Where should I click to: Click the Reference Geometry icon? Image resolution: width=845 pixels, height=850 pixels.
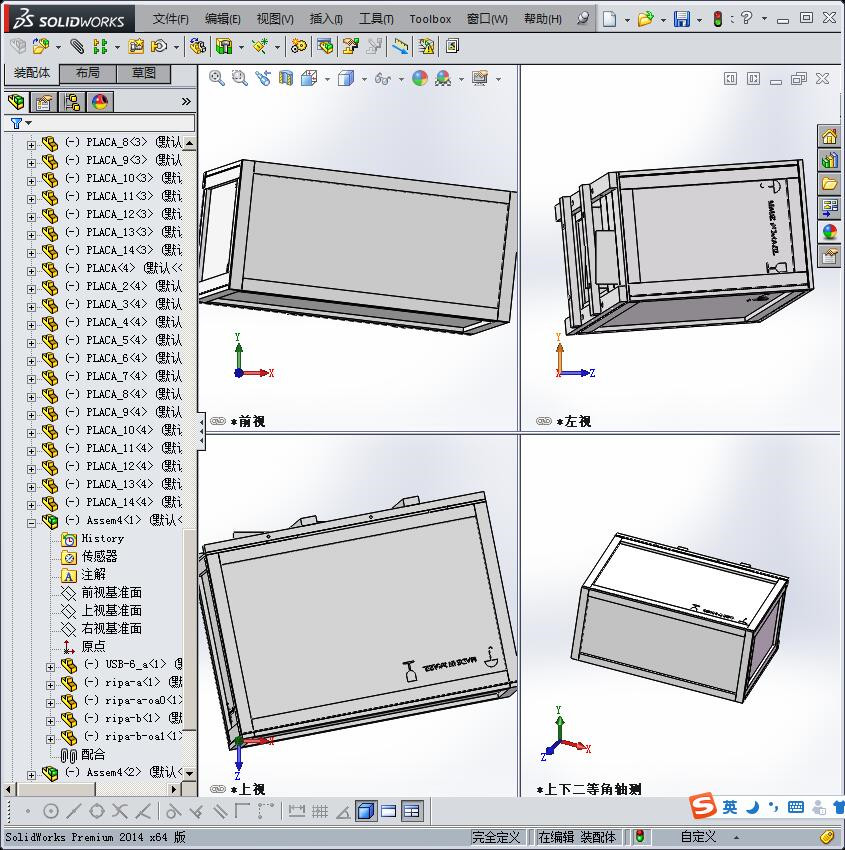click(x=260, y=47)
